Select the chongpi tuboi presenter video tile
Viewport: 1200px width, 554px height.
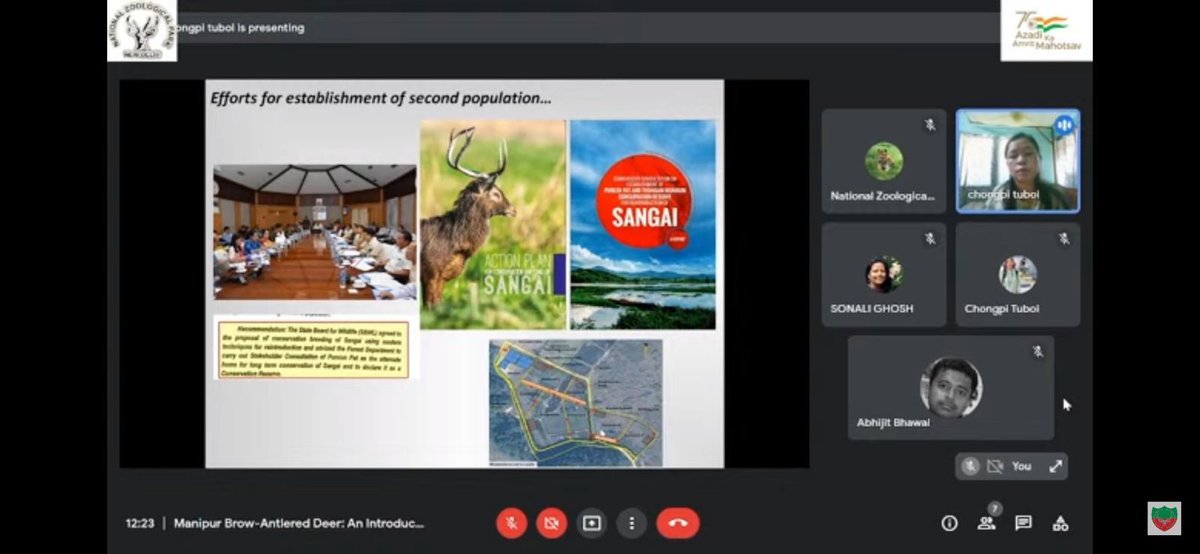click(x=1018, y=161)
